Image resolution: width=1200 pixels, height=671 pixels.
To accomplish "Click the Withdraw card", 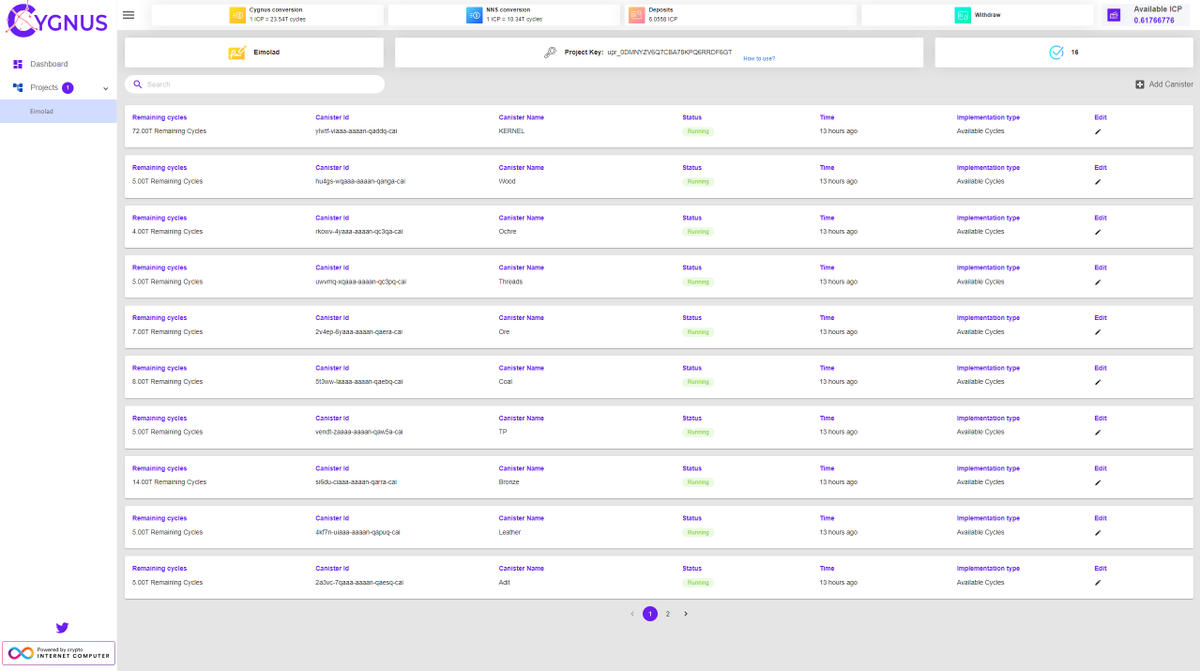I will (978, 15).
